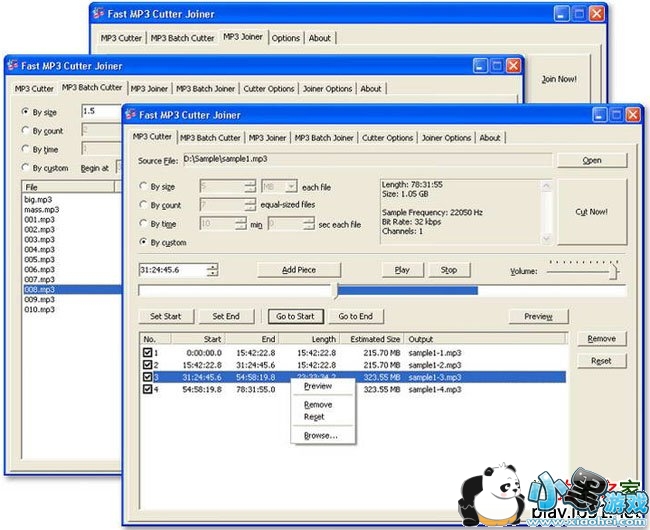Click the Preview button above piece list
The height and width of the screenshot is (530, 650).
click(538, 317)
